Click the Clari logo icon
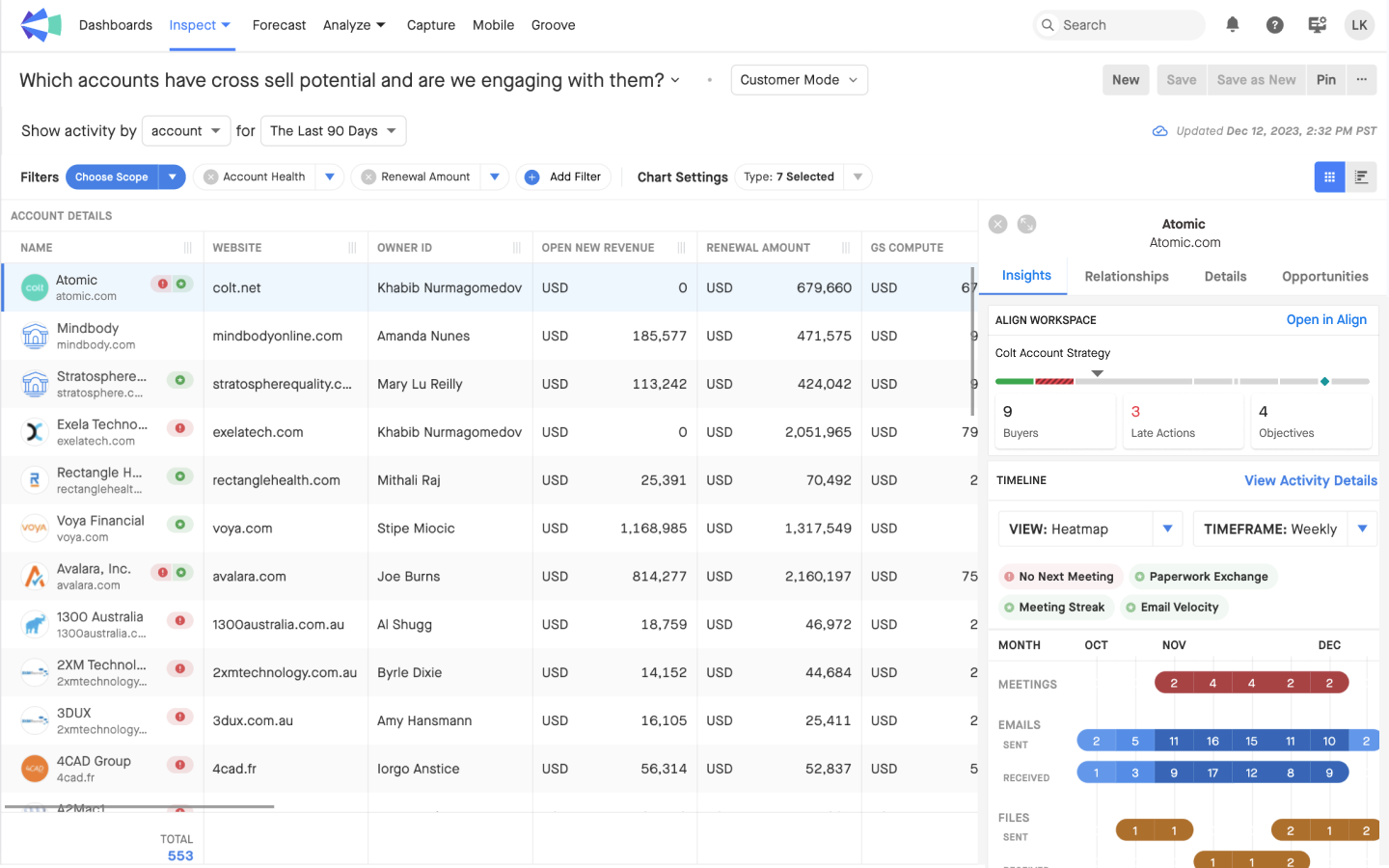1389x868 pixels. (41, 25)
